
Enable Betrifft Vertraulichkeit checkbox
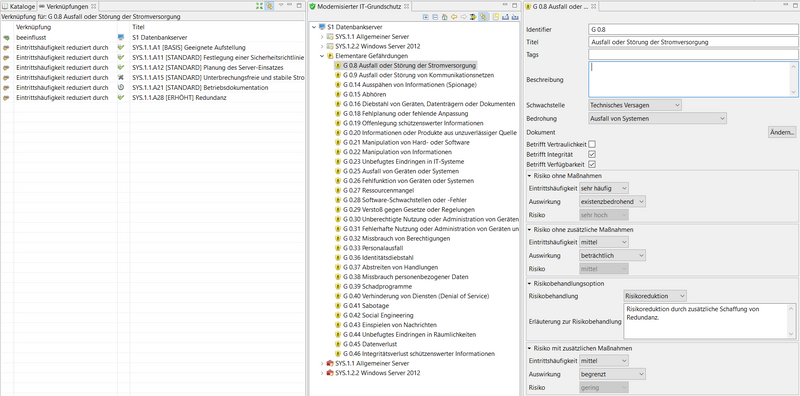(x=592, y=144)
